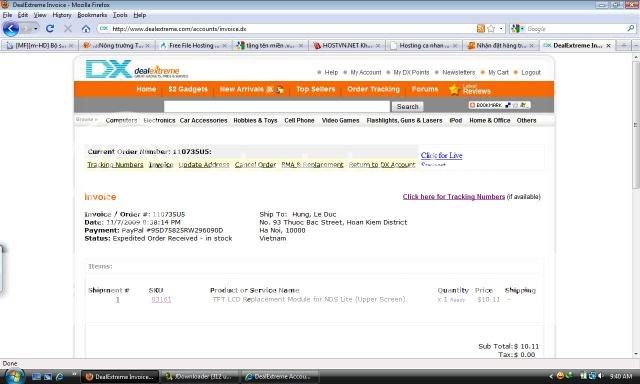The image size is (640, 384).
Task: Open Order Tracking nav item
Action: 373,89
